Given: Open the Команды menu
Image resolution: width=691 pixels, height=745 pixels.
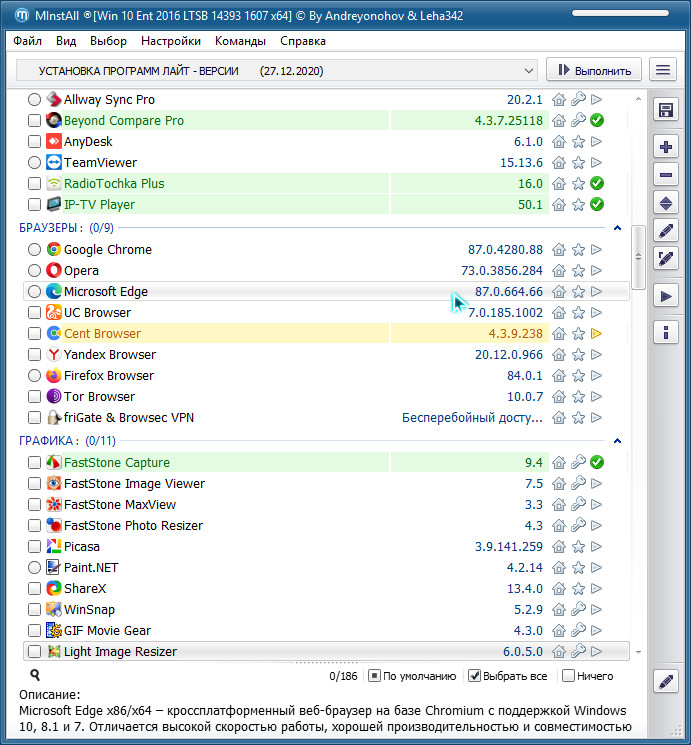Looking at the screenshot, I should click(240, 41).
